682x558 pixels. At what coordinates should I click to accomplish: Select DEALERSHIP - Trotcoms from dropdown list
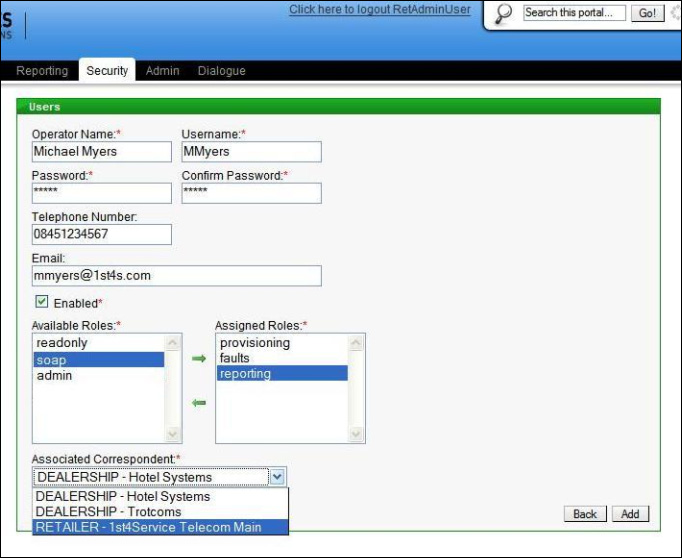click(109, 512)
